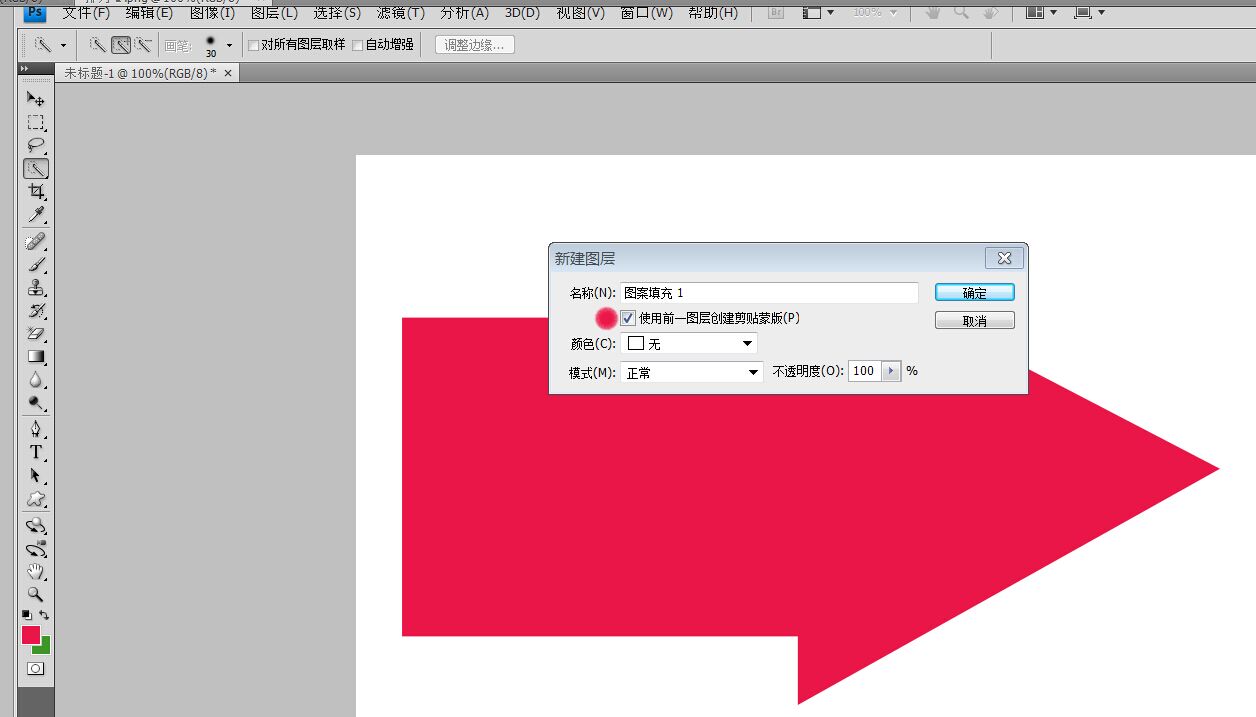Select the Gradient tool
1256x717 pixels.
point(36,357)
